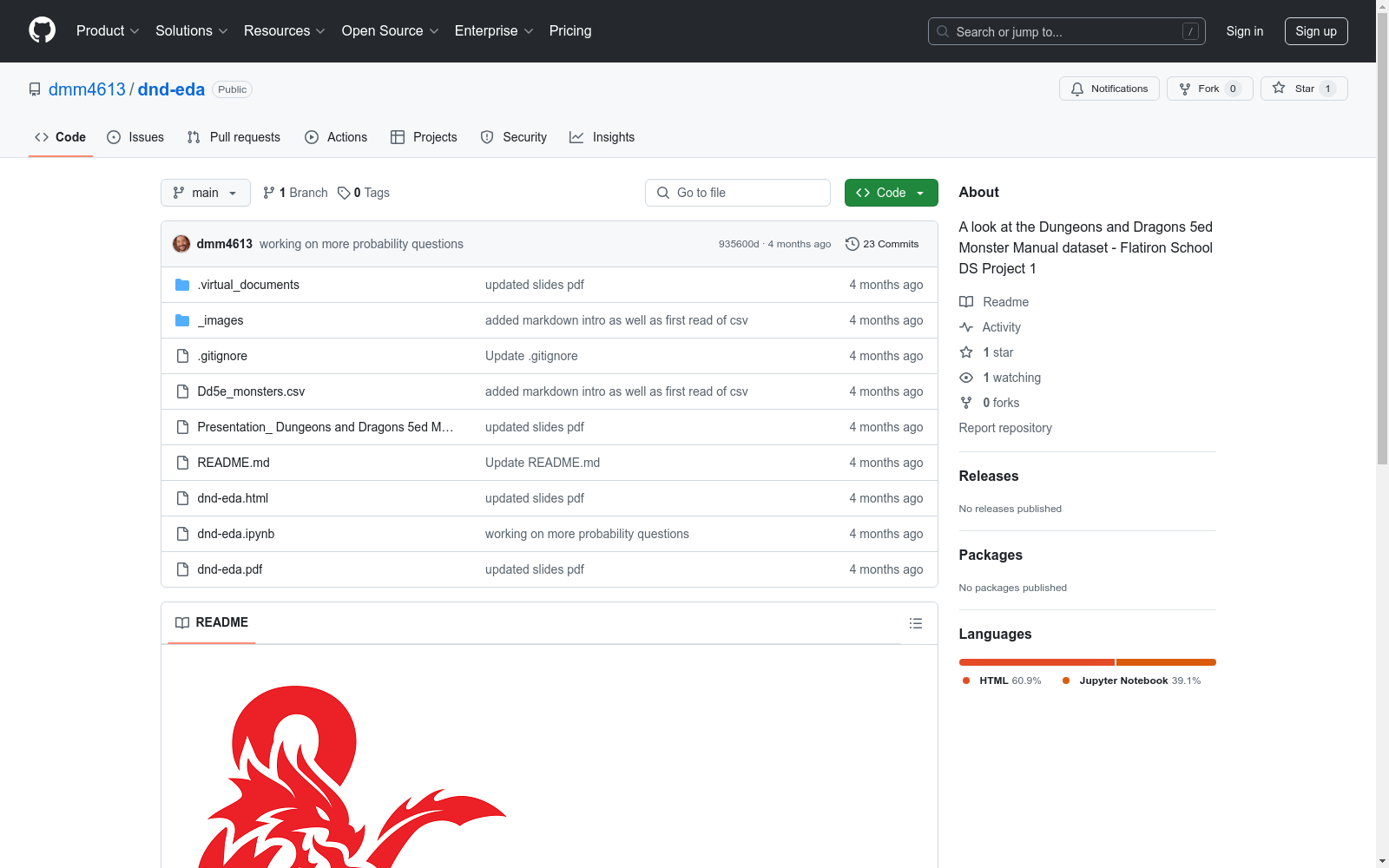Open the 23 Commits history link
1389x868 pixels.
click(x=882, y=244)
